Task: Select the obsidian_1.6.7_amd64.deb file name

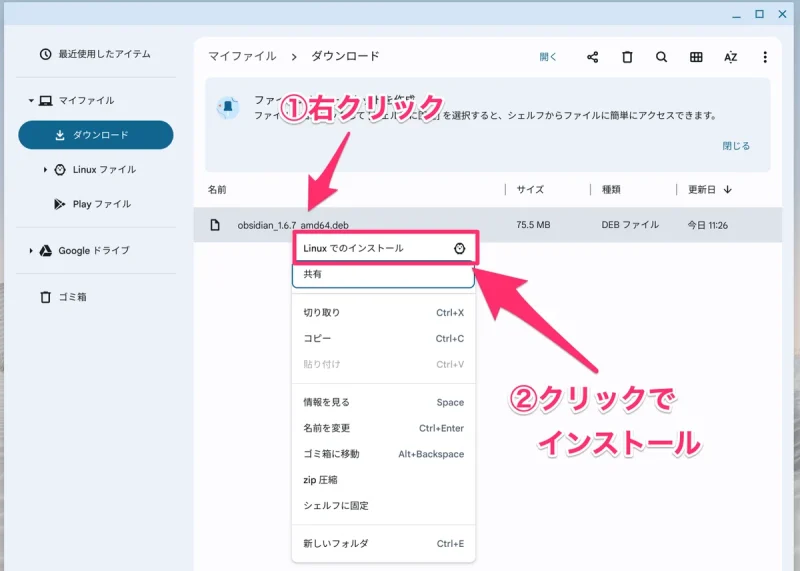Action: (293, 225)
